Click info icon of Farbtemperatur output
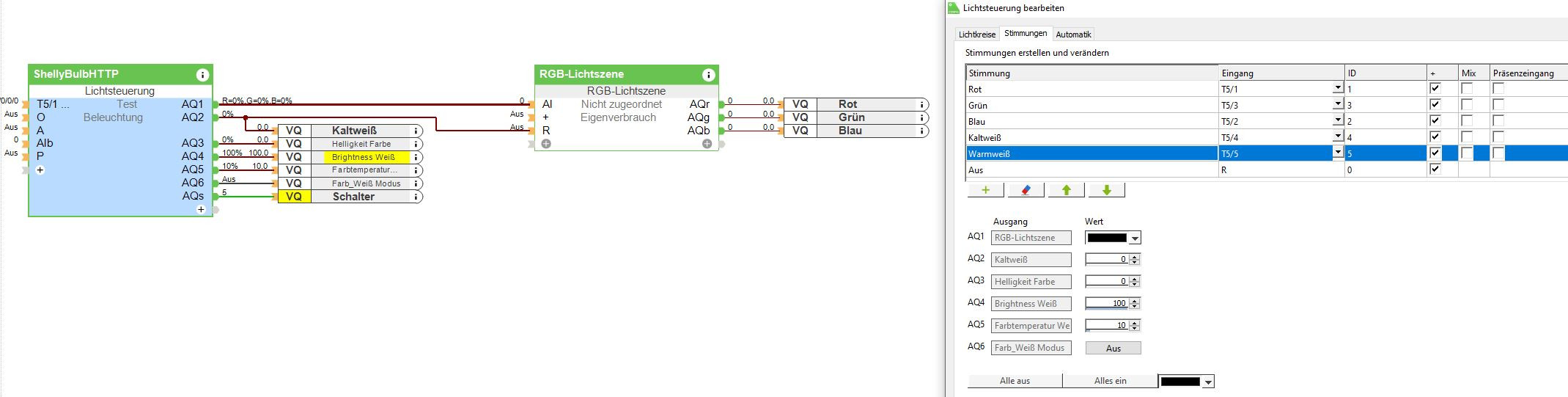The width and height of the screenshot is (1568, 397). (x=416, y=170)
